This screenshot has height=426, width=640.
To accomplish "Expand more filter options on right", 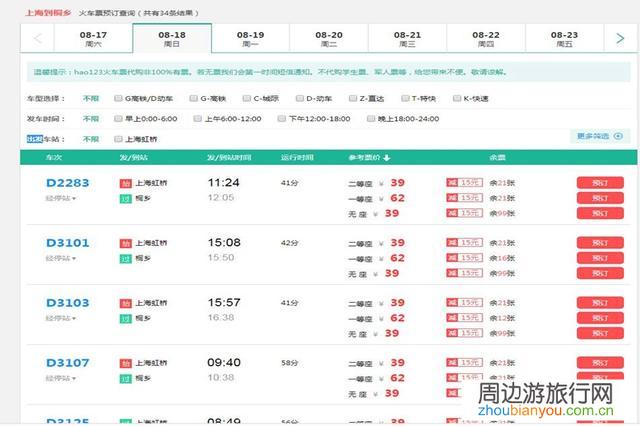I will pos(600,136).
